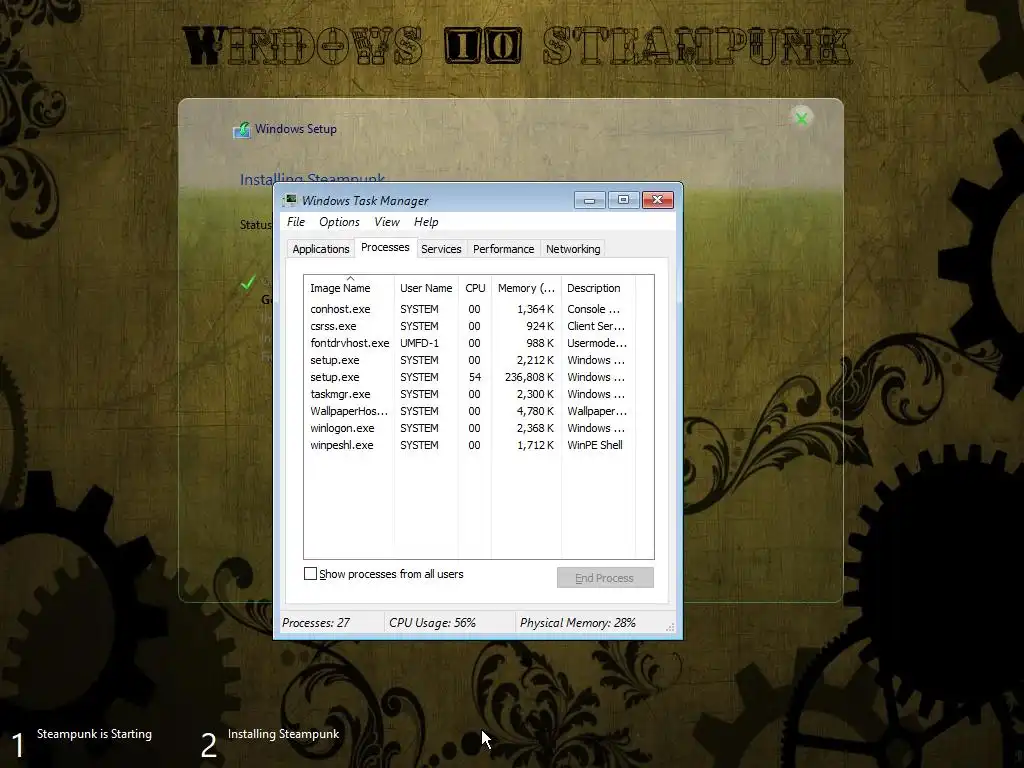Select the taskmgr.exe process
The width and height of the screenshot is (1024, 768).
[470, 394]
